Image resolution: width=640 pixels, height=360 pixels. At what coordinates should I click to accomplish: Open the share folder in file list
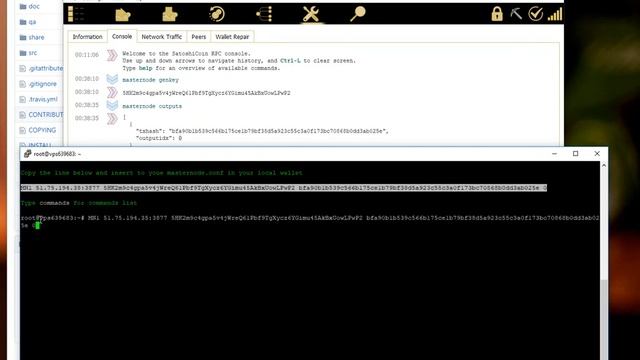click(x=36, y=38)
